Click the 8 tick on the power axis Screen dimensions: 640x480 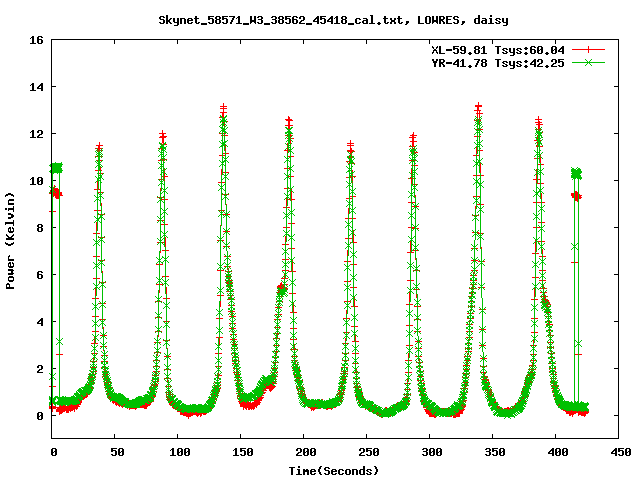(40, 227)
